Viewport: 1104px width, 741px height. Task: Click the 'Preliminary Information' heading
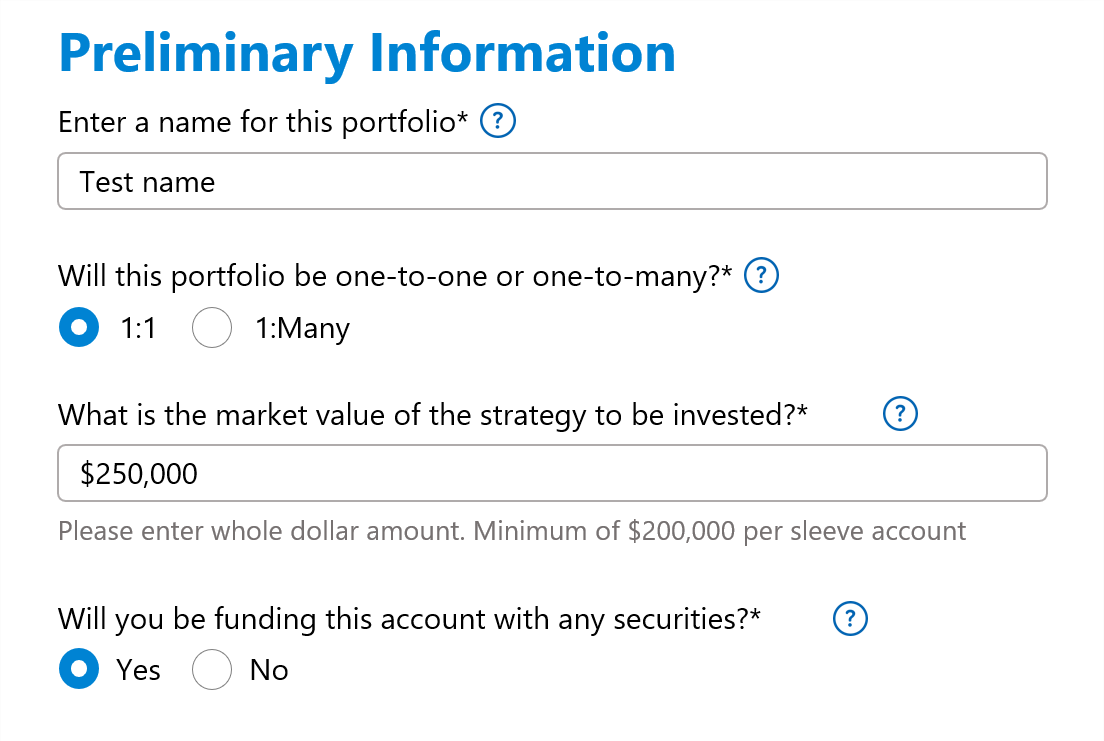pos(367,52)
